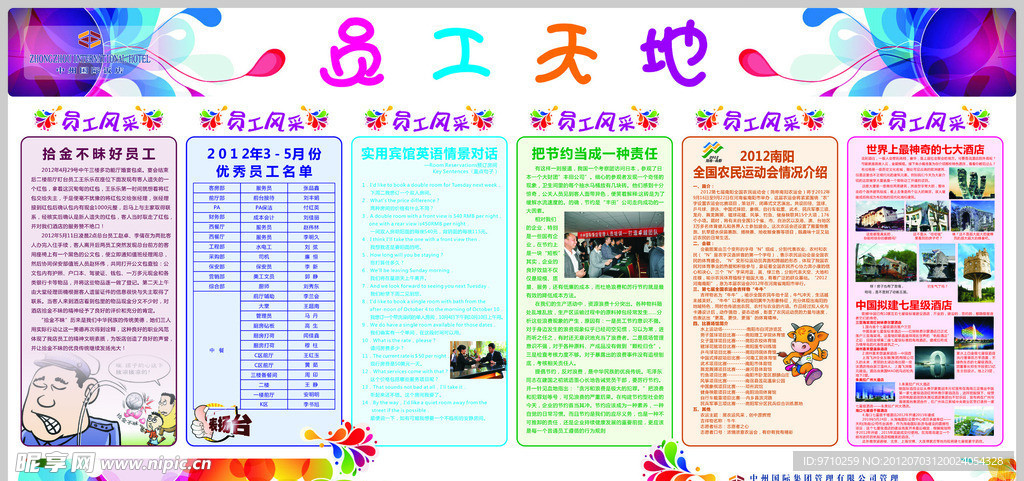The image size is (1024, 481).
Task: Select the orange title character 天
Action: pyautogui.click(x=568, y=52)
